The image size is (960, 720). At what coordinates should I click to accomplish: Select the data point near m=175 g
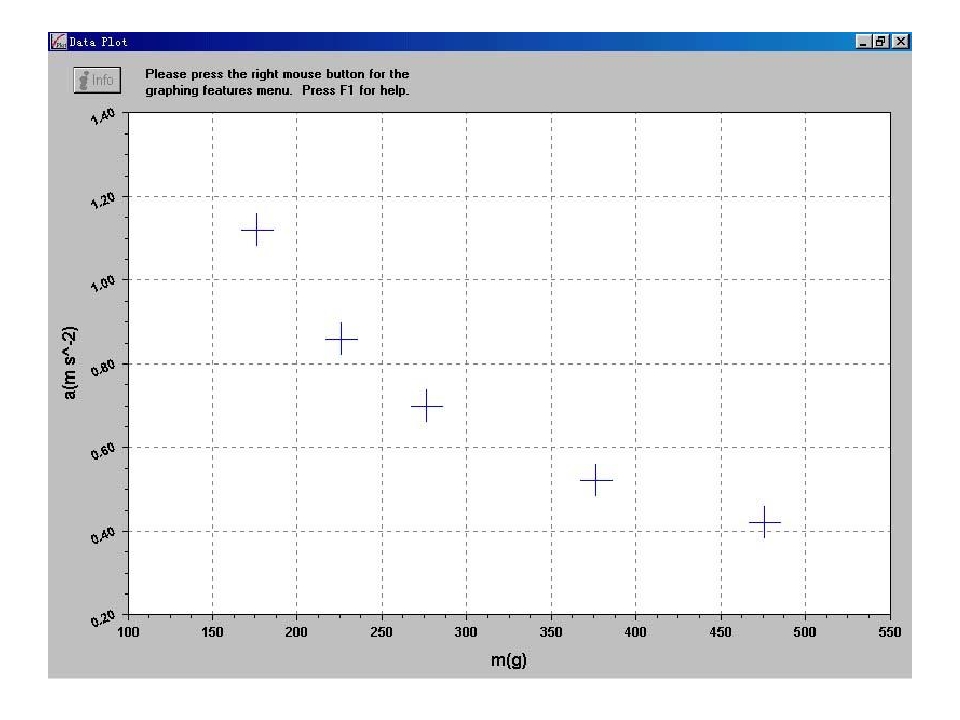[257, 230]
